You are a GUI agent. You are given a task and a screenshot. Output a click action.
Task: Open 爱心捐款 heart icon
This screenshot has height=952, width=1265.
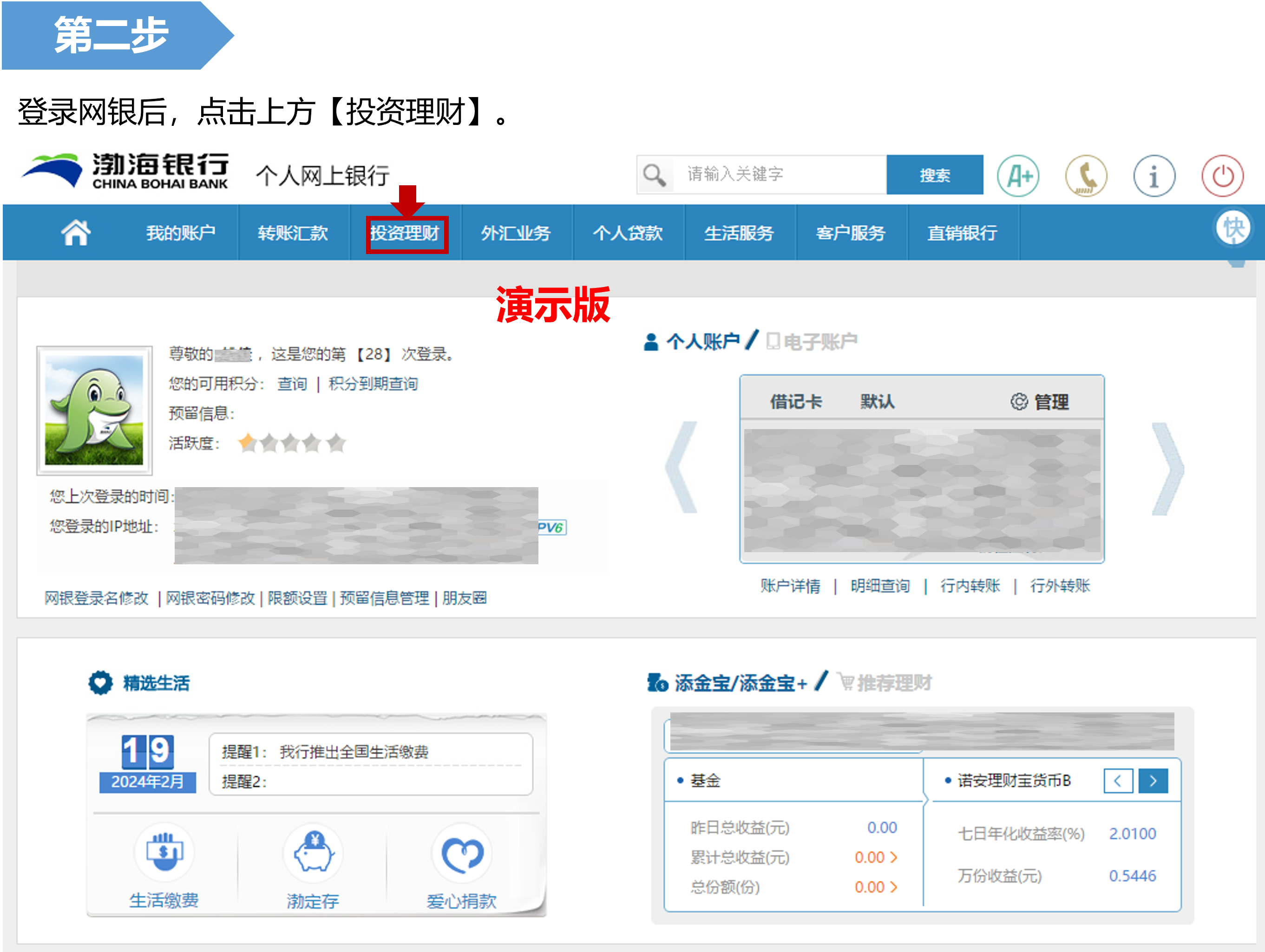462,852
